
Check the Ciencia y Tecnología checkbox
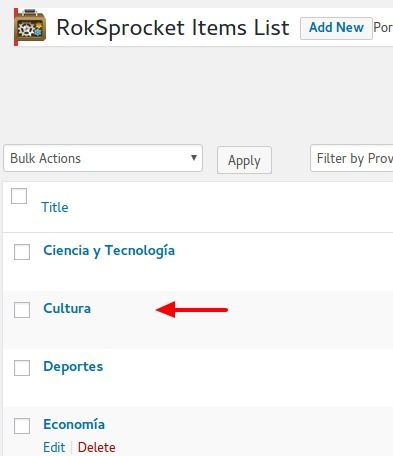[22, 252]
